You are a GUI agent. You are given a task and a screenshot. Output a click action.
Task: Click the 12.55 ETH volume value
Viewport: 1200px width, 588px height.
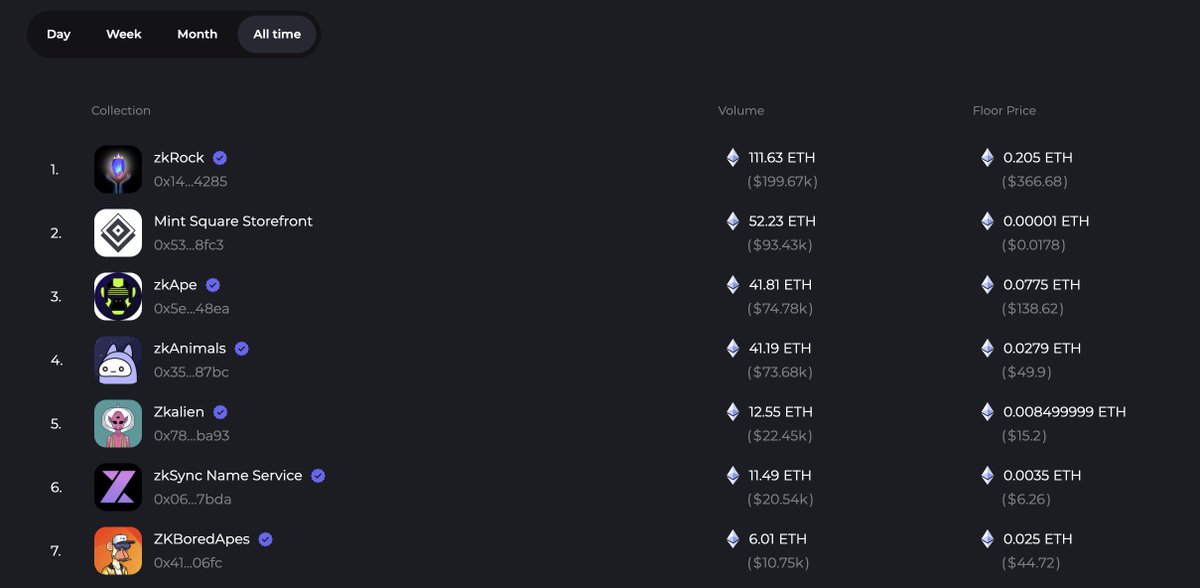781,412
